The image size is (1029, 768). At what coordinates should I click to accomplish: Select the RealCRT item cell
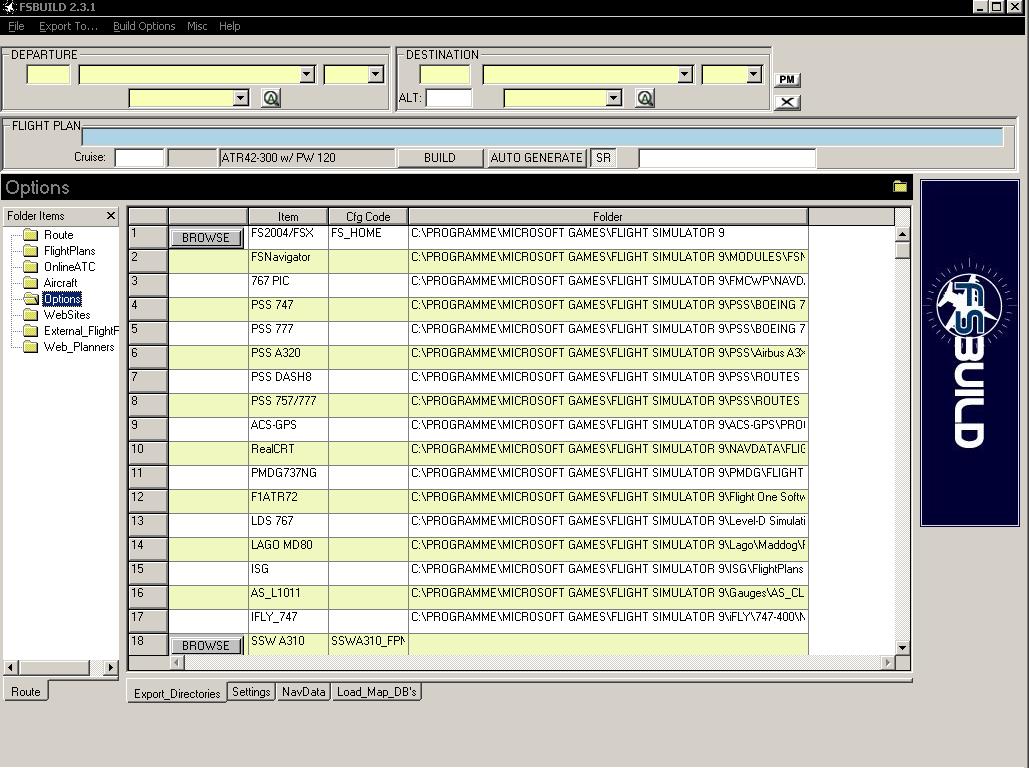288,453
